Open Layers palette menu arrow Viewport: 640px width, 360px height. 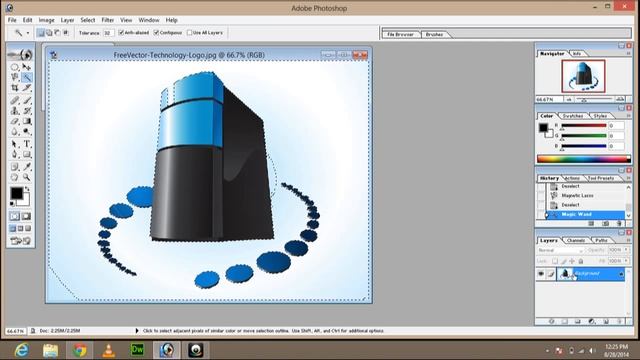(629, 240)
